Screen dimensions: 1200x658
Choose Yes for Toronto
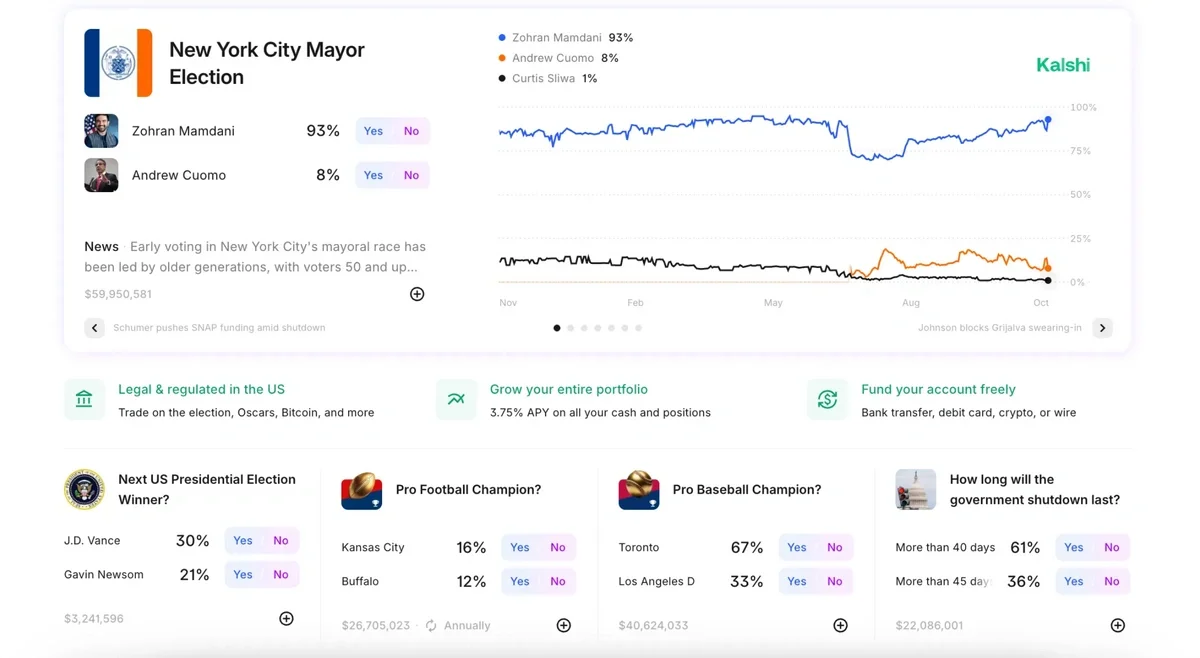click(796, 547)
